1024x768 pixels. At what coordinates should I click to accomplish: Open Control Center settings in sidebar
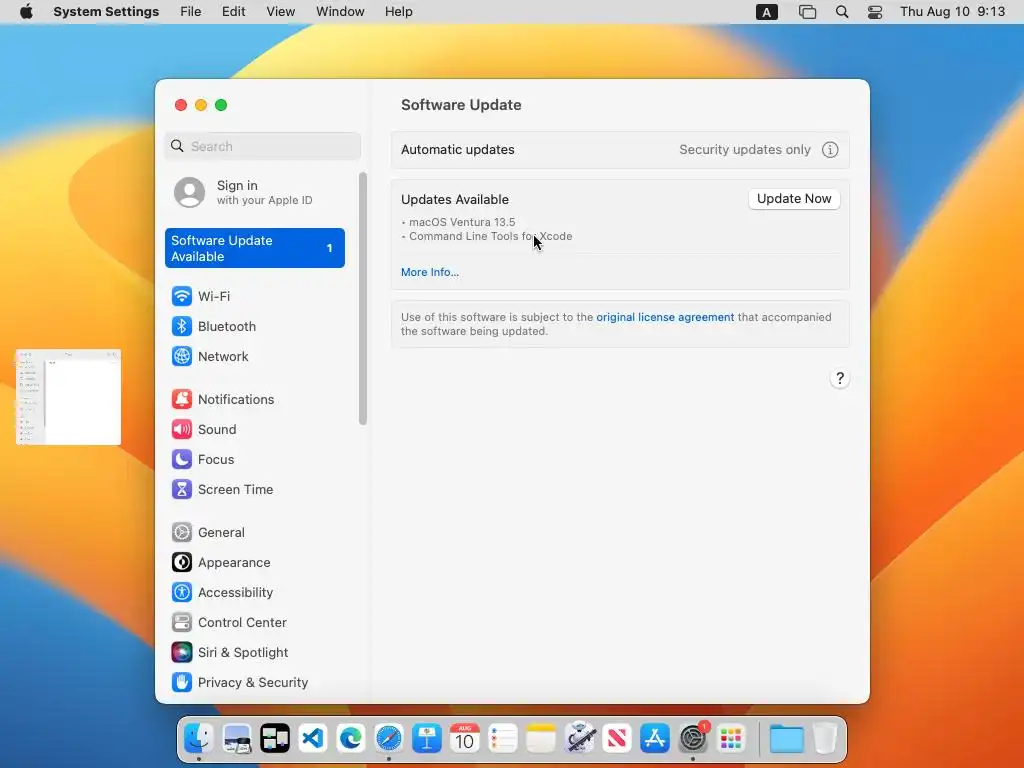(x=255, y=623)
